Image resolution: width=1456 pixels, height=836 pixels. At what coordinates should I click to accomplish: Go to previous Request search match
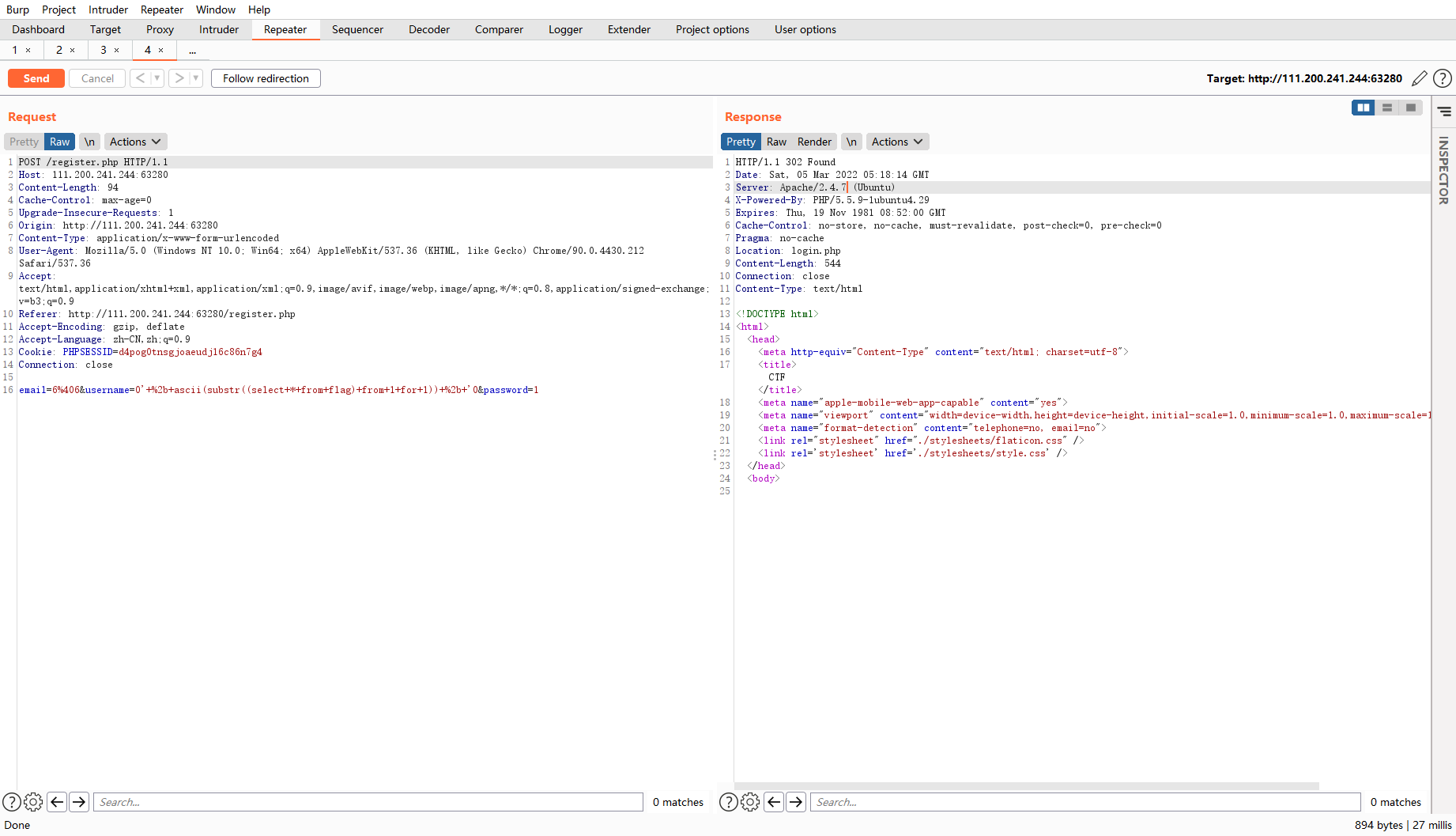pos(57,802)
